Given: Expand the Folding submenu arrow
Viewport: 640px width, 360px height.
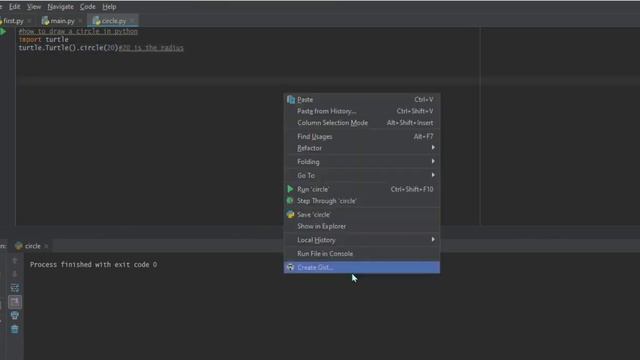Looking at the screenshot, I should click(x=433, y=162).
